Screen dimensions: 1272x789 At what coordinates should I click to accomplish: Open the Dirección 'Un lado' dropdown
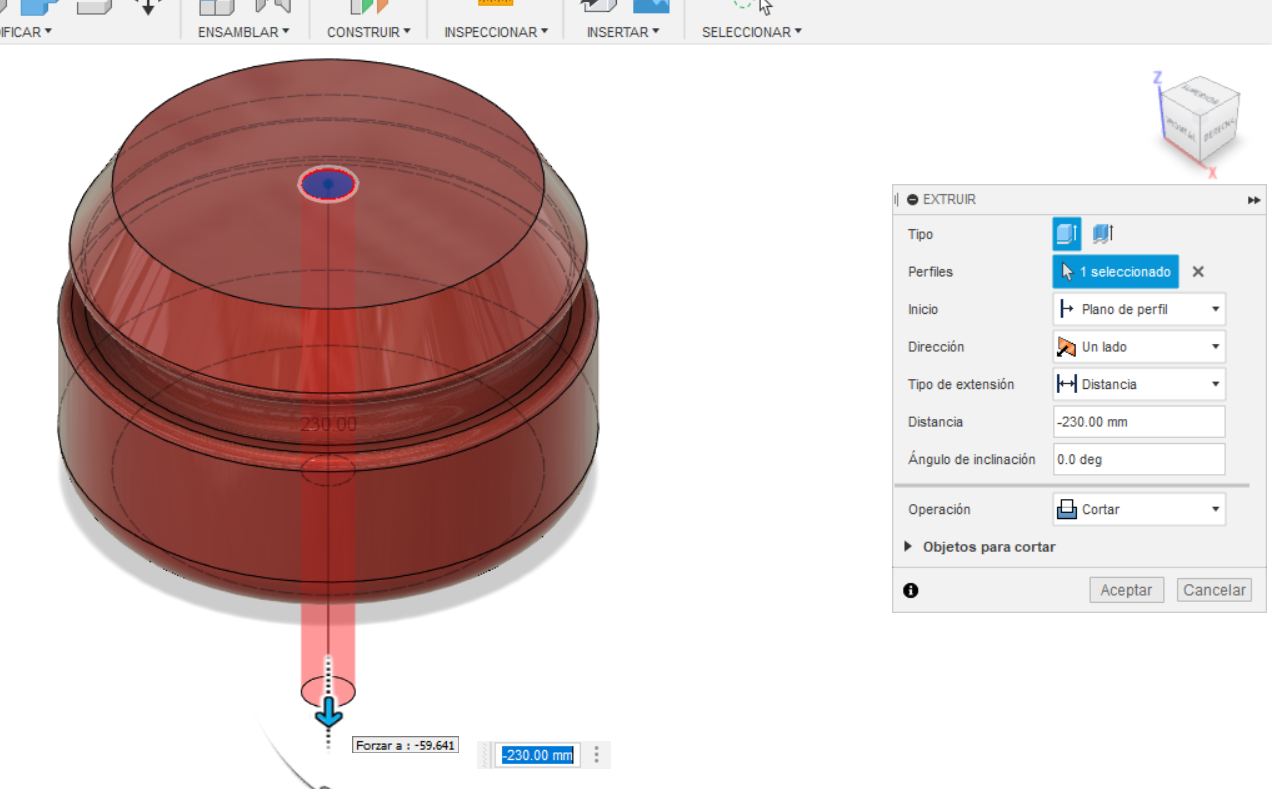pyautogui.click(x=1139, y=347)
